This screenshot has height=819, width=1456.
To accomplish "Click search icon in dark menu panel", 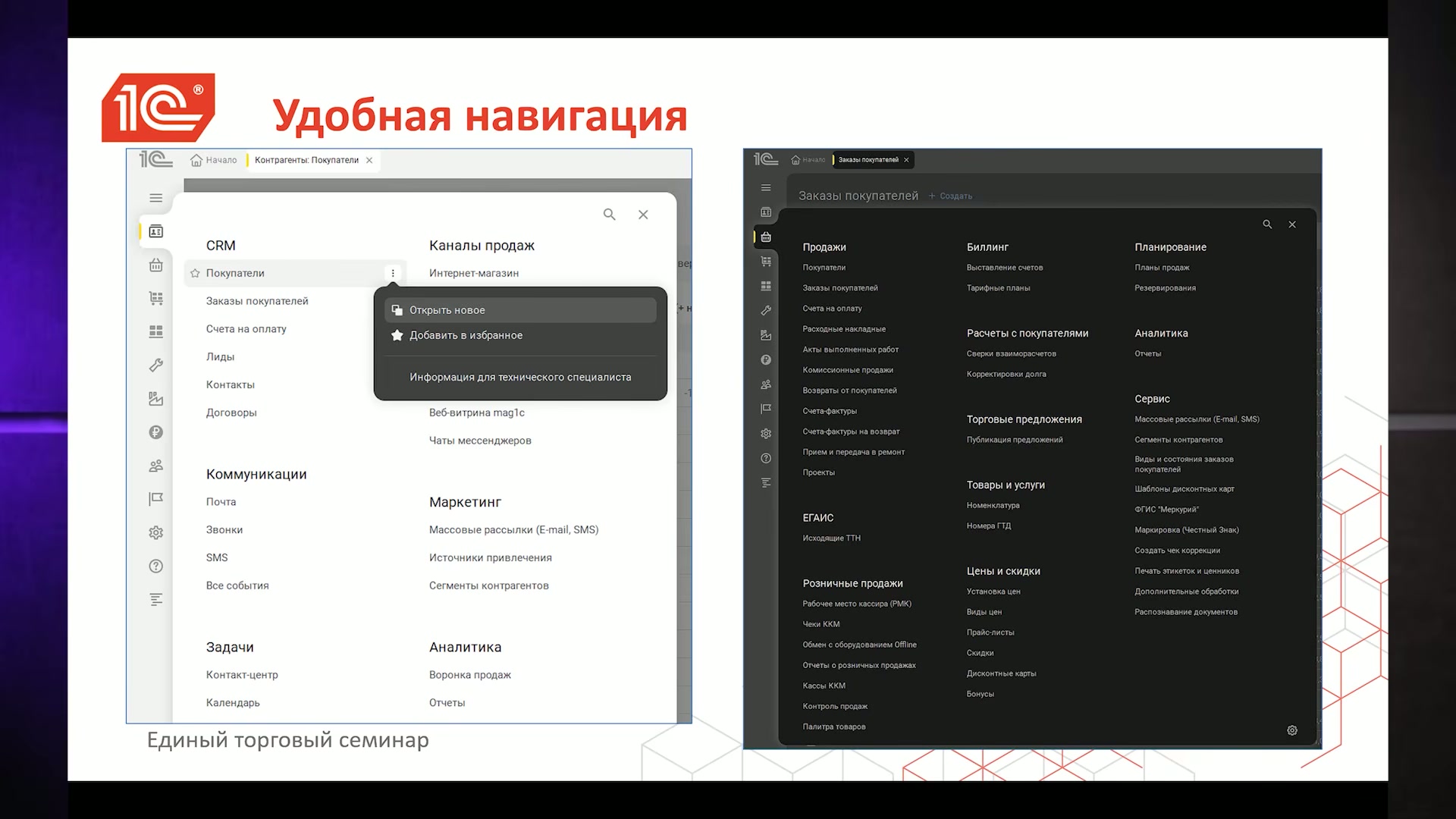I will pyautogui.click(x=1267, y=224).
